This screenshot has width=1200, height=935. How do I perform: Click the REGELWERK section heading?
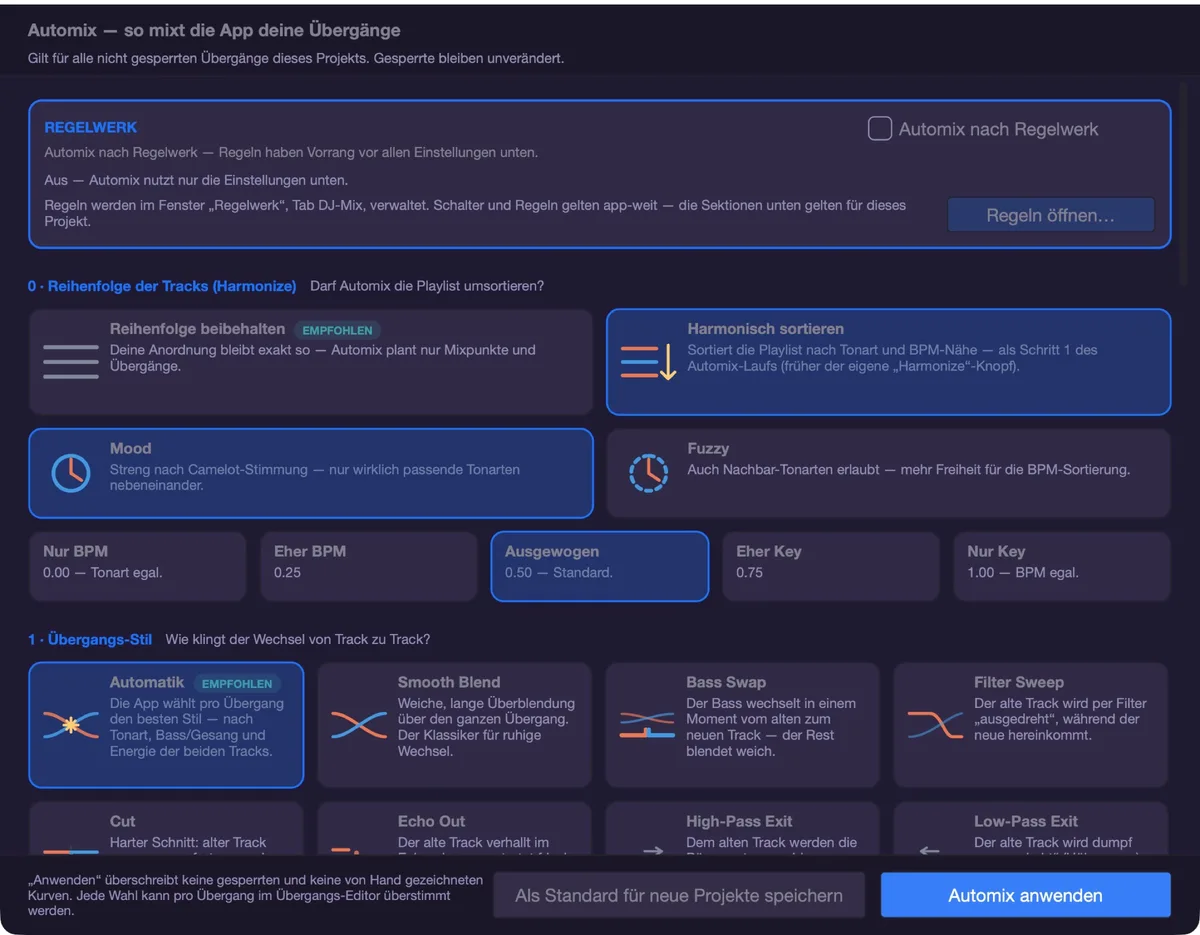point(91,128)
